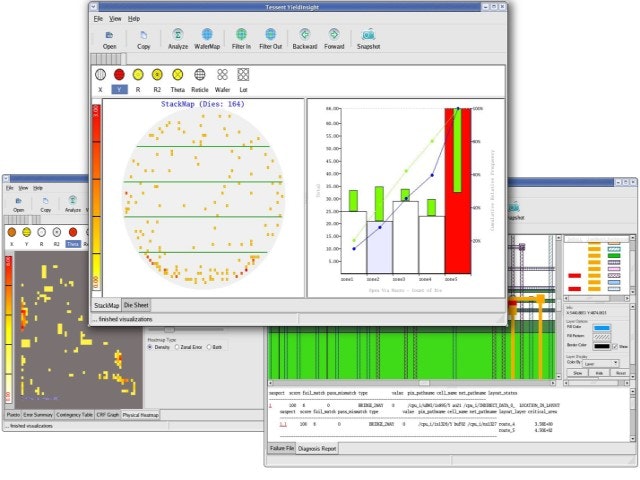The width and height of the screenshot is (640, 480).
Task: Run Analyze in the front window toolbar
Action: click(178, 34)
